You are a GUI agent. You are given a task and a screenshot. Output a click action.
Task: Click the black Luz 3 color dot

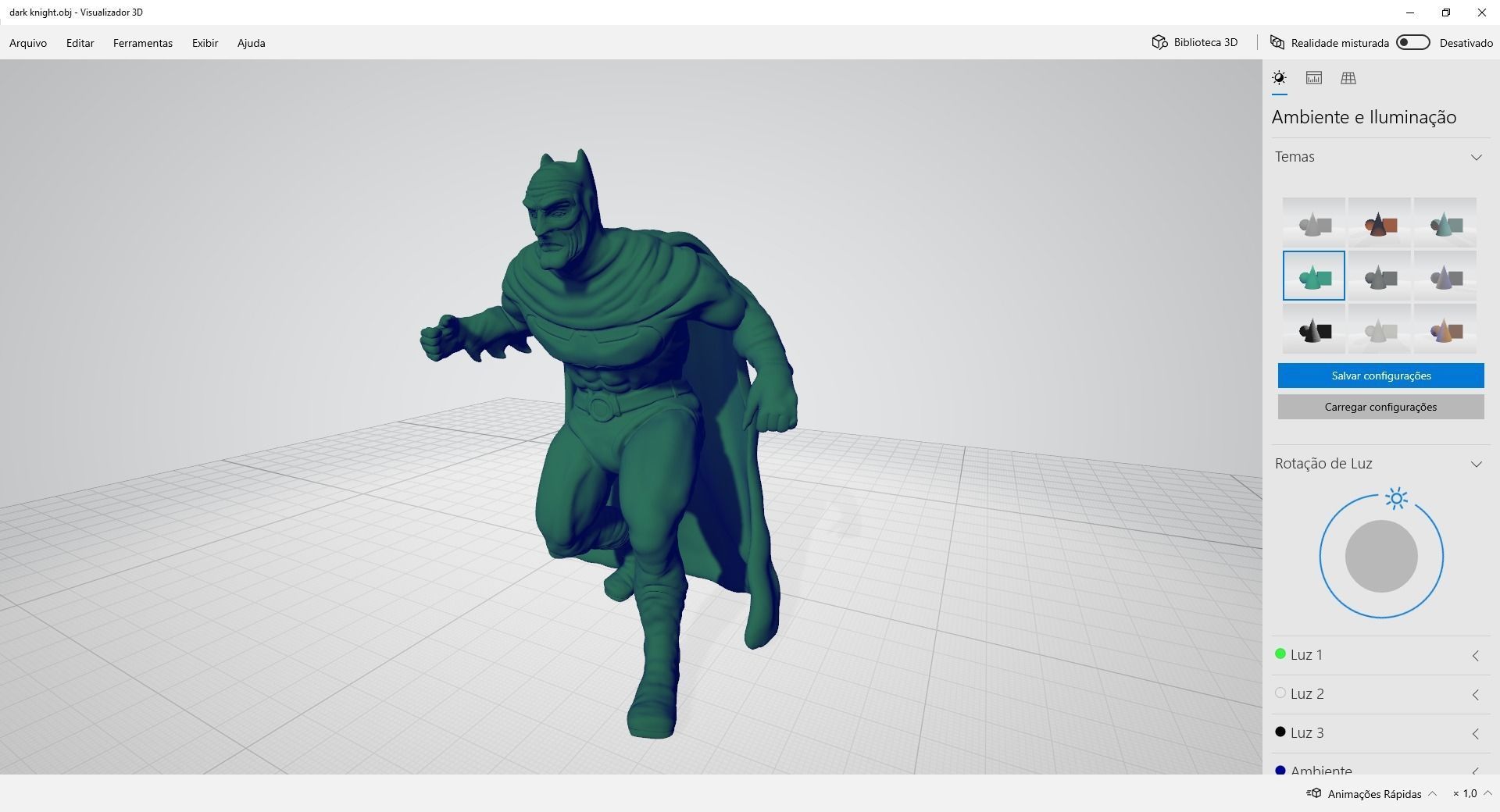[x=1280, y=732]
